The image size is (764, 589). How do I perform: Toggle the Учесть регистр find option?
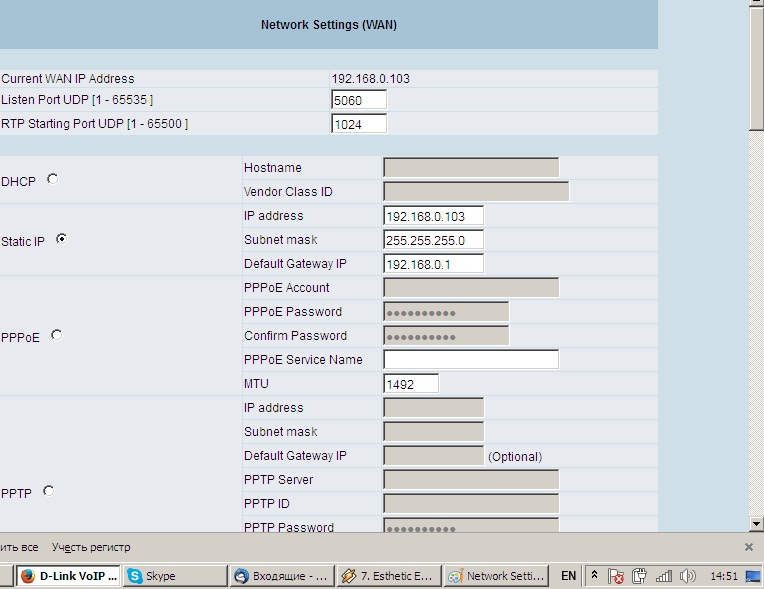coord(91,547)
